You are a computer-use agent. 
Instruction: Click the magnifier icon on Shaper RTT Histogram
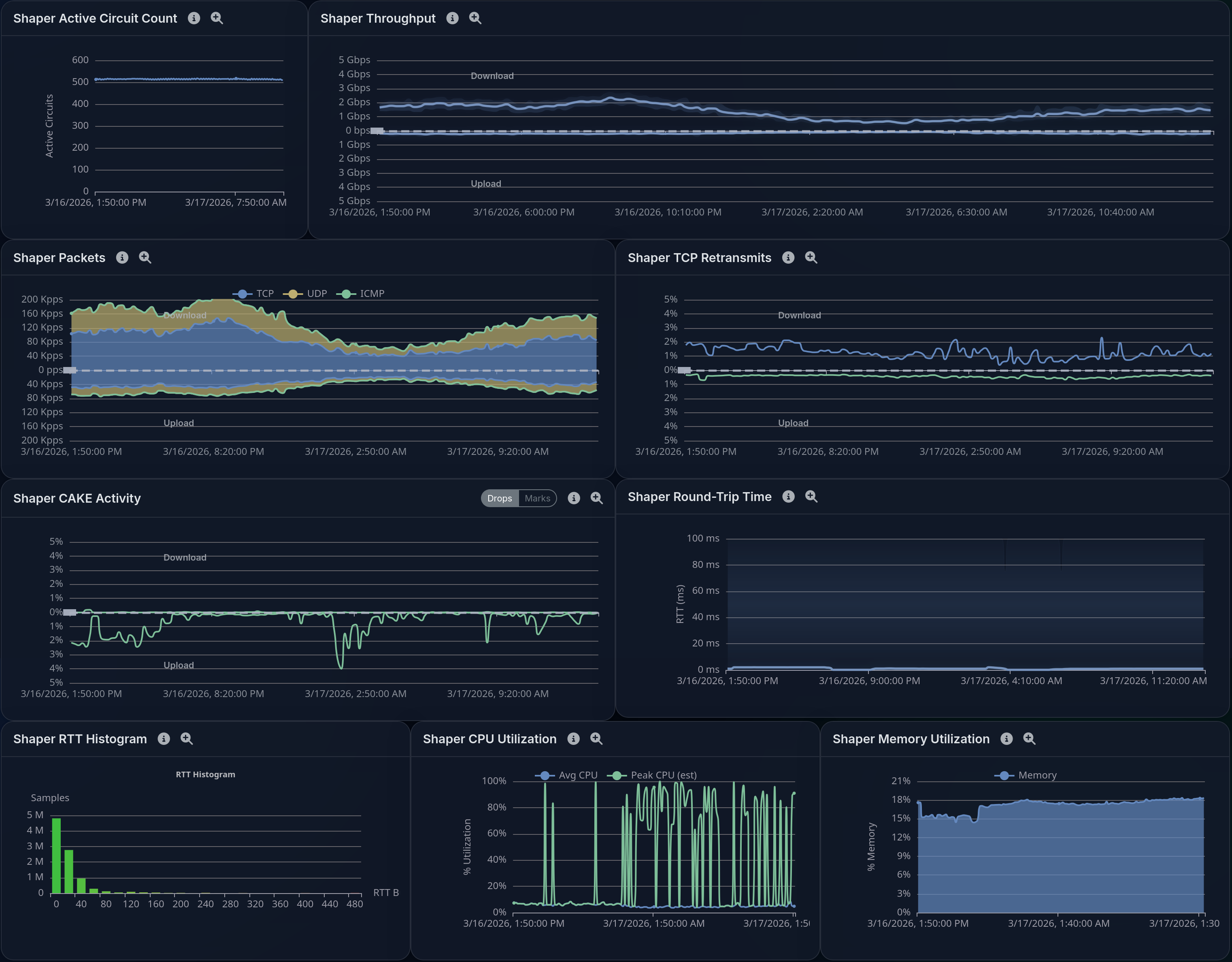186,738
